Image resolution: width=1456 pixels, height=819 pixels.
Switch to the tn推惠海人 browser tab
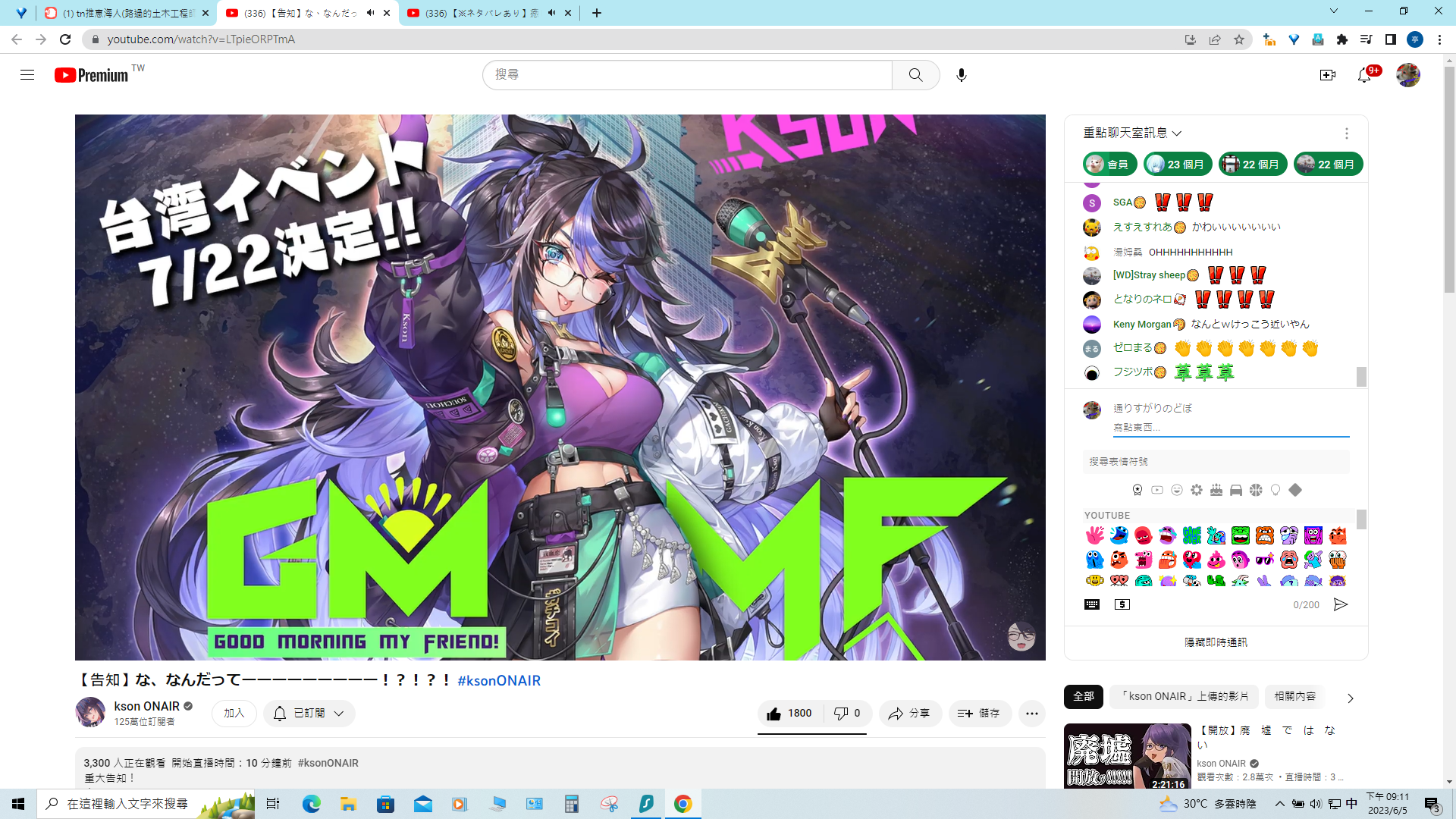[127, 13]
